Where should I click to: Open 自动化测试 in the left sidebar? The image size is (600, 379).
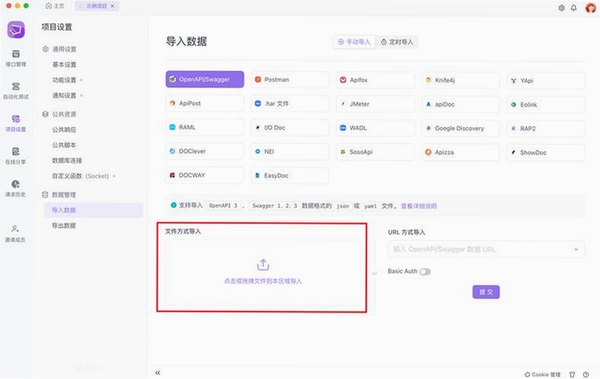16,91
